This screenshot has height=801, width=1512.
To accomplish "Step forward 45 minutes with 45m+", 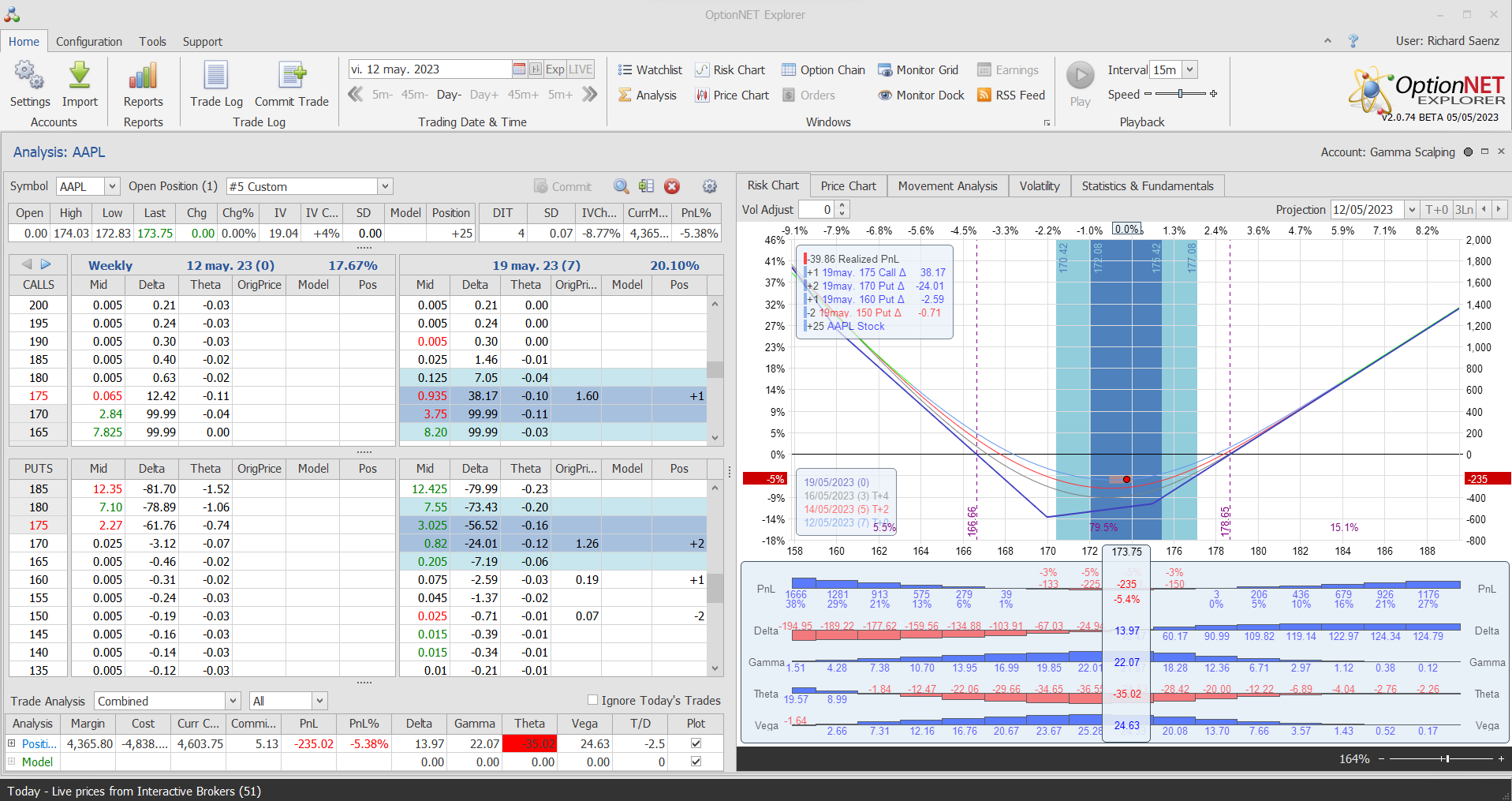I will coord(523,95).
